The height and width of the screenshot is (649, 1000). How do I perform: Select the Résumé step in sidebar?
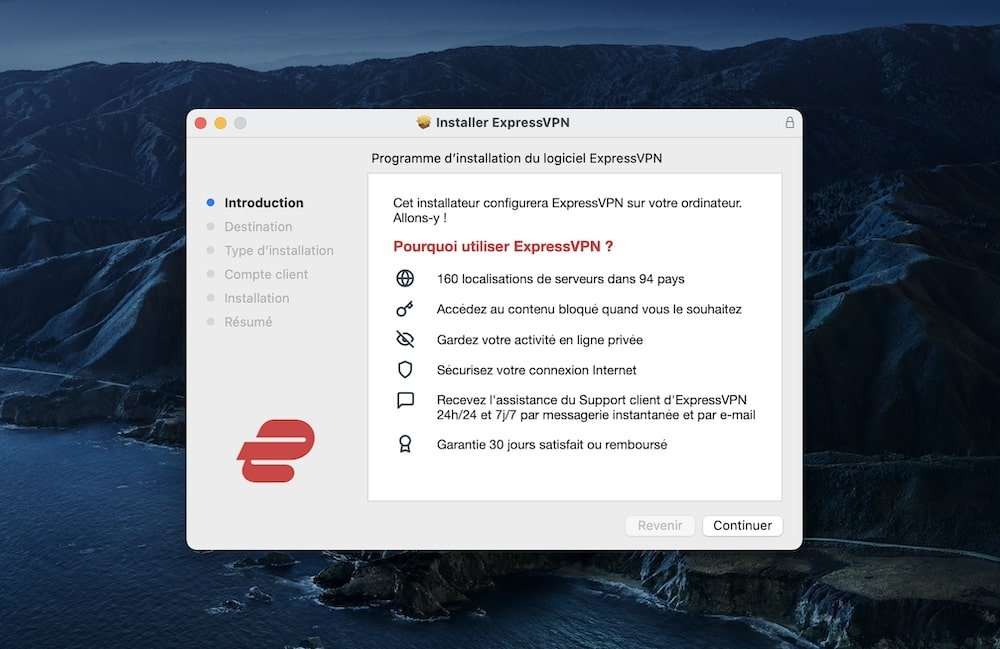tap(248, 322)
